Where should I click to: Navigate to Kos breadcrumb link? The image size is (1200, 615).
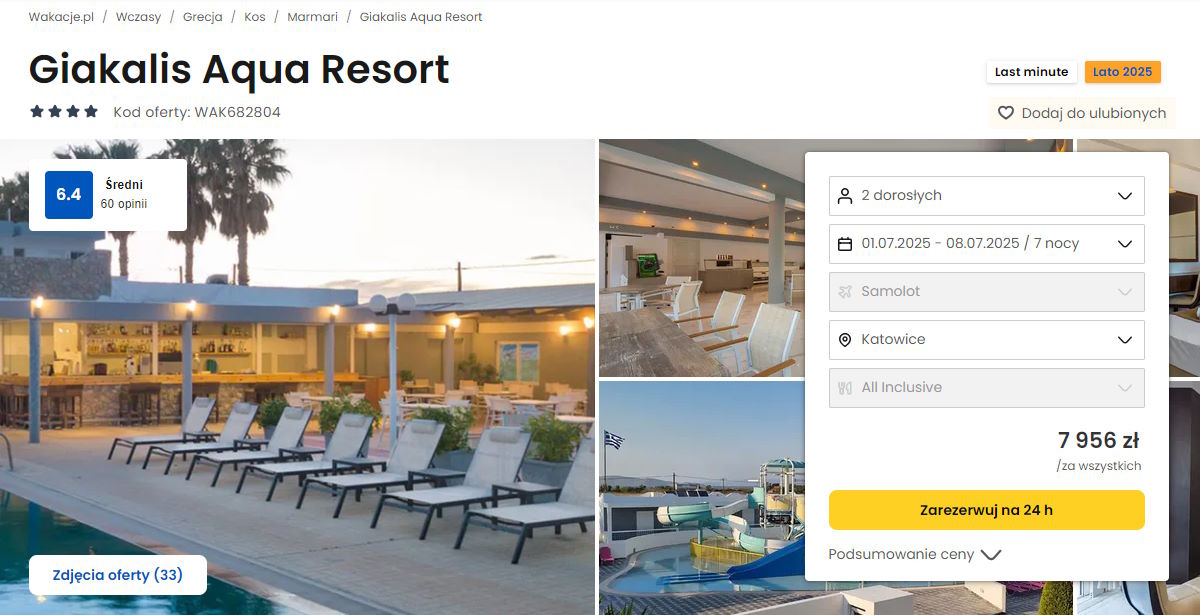click(255, 17)
